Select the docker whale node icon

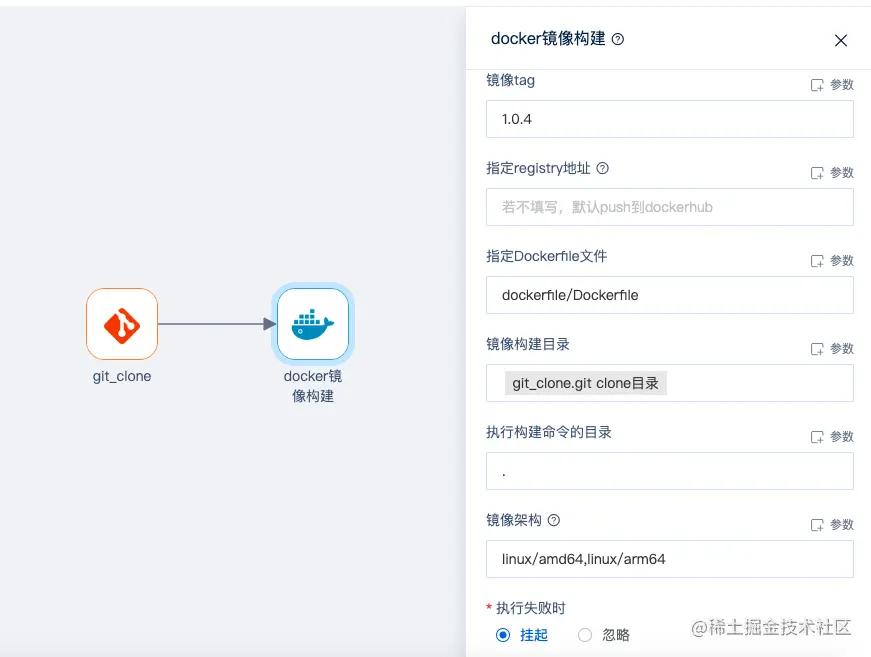313,324
